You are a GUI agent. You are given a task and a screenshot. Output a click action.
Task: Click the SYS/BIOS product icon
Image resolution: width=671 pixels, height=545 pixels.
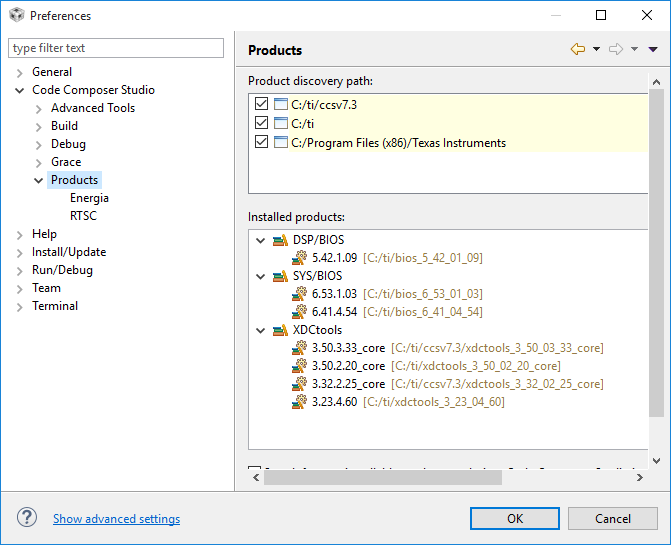(280, 276)
